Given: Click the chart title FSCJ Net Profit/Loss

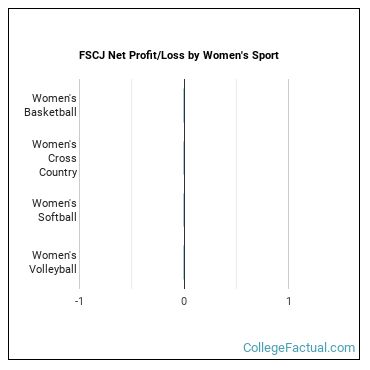Looking at the screenshot, I should (x=179, y=55).
